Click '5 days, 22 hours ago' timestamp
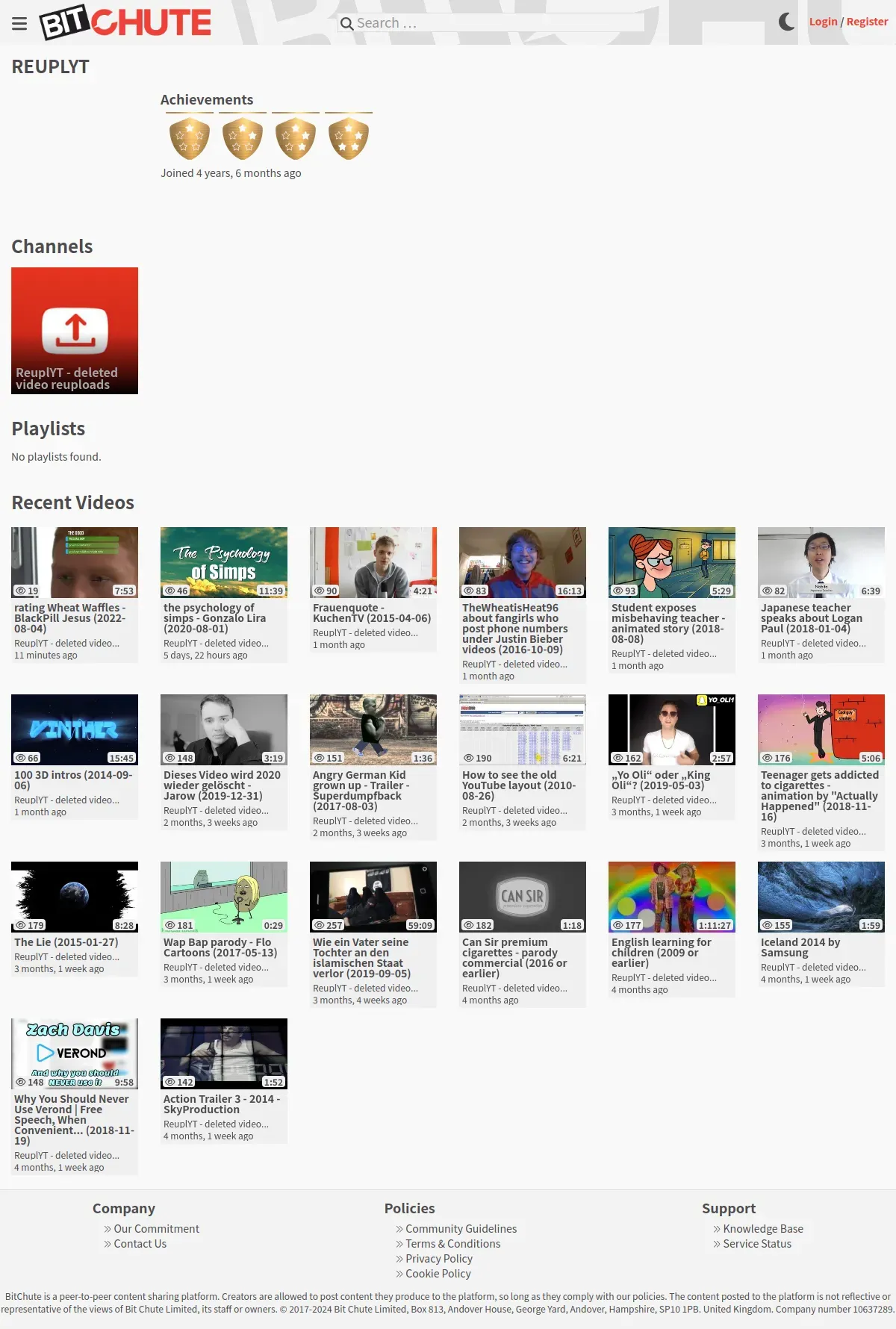The image size is (896, 1329). click(205, 655)
